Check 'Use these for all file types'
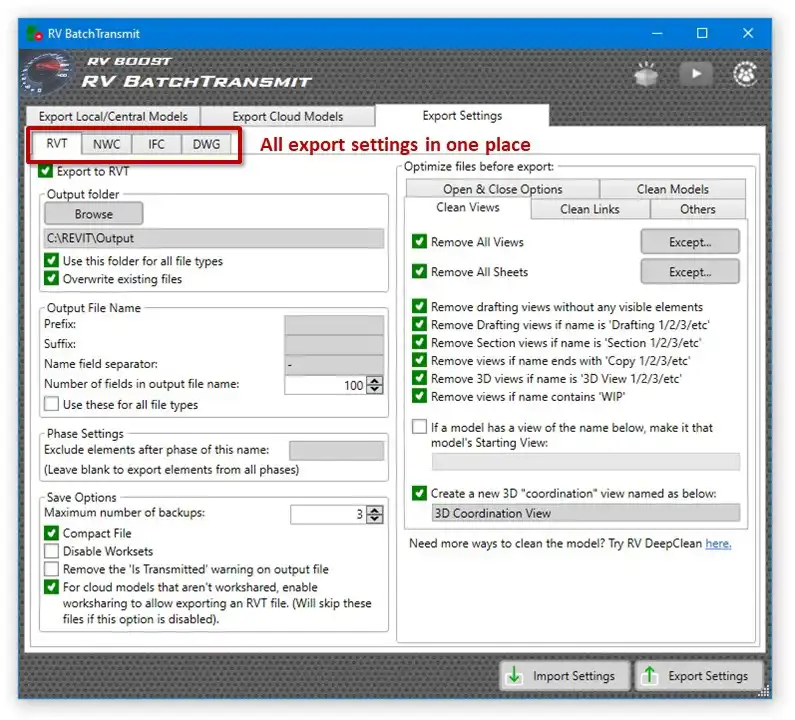The image size is (795, 720). coord(51,404)
